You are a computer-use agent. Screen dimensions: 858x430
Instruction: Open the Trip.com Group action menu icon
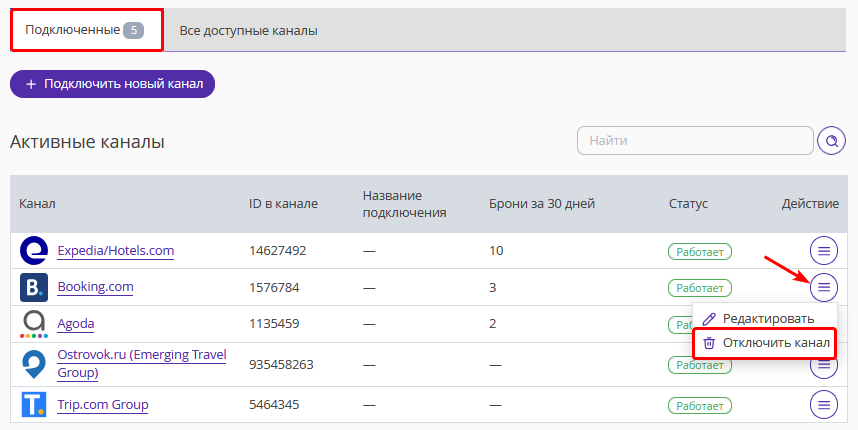824,405
